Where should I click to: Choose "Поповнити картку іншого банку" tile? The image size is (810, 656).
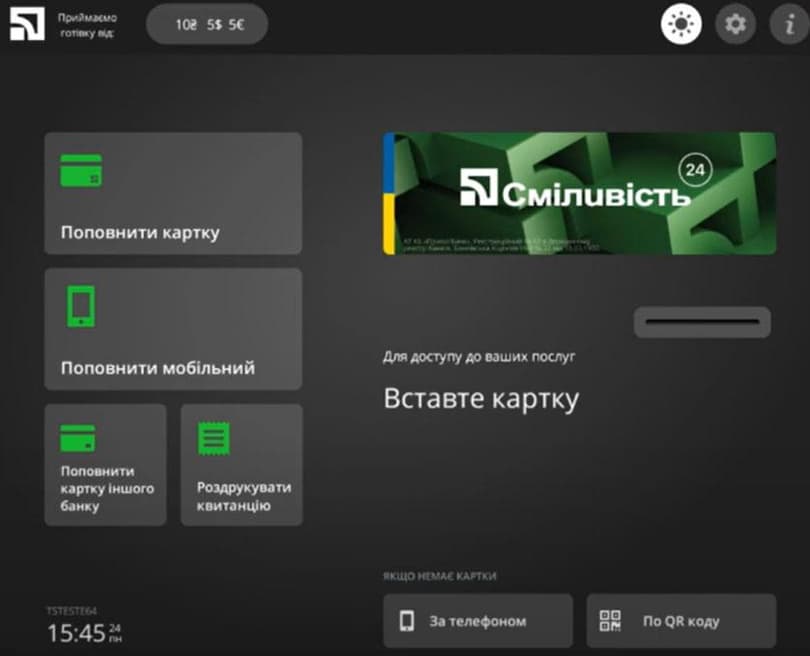(105, 465)
